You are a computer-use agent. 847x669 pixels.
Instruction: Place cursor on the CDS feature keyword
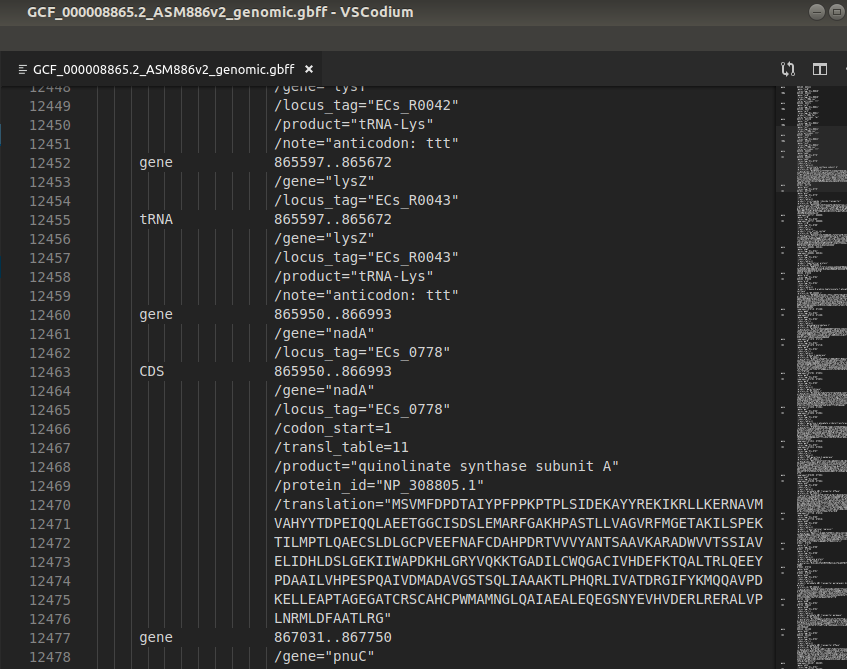tap(151, 371)
